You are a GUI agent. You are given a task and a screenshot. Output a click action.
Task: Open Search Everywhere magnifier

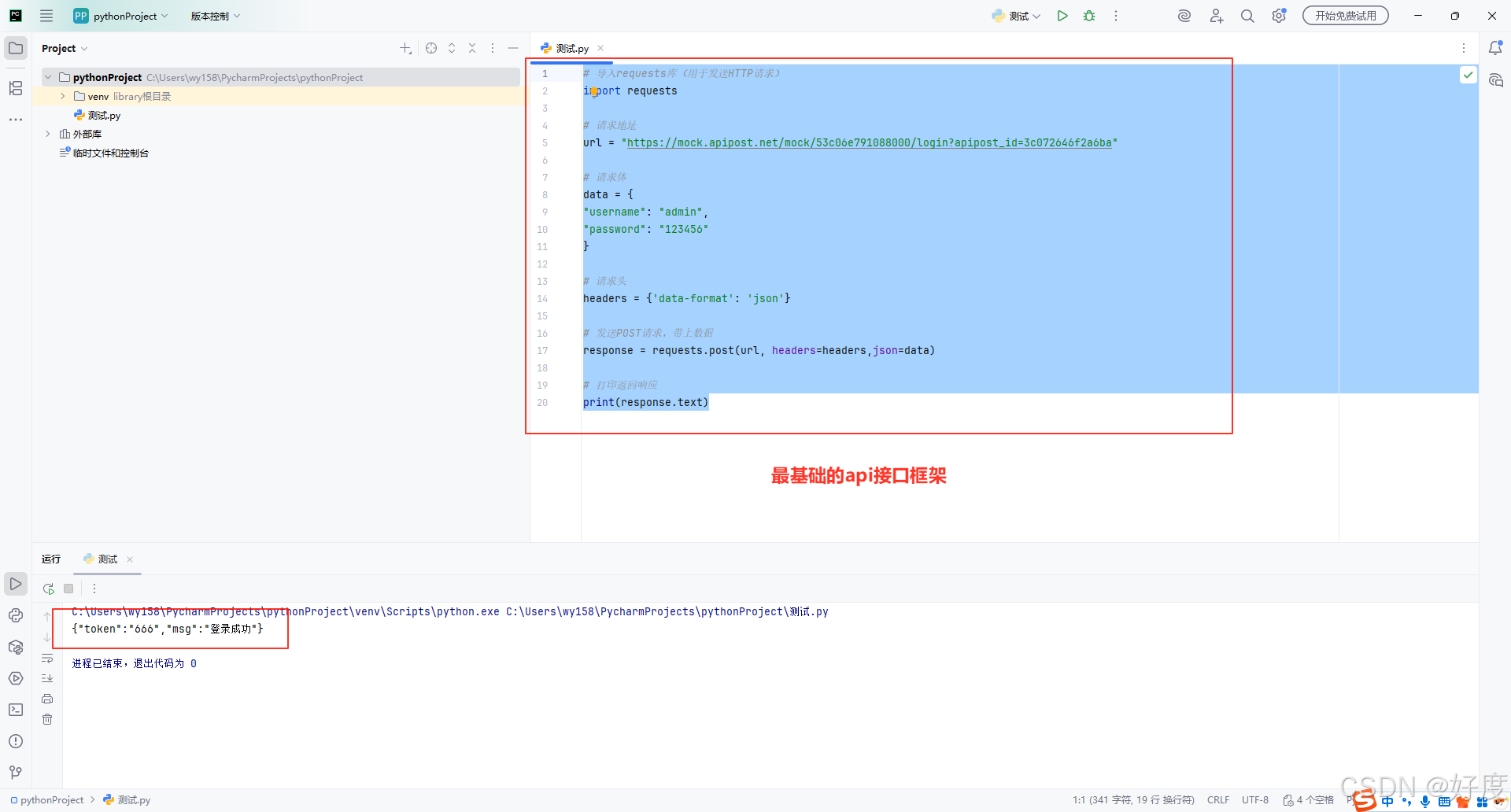(1247, 16)
